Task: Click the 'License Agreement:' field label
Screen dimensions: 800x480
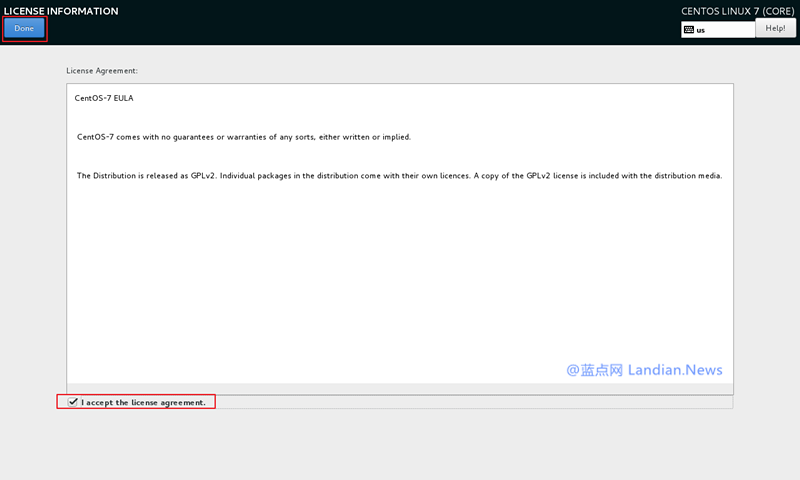Action: pos(102,71)
